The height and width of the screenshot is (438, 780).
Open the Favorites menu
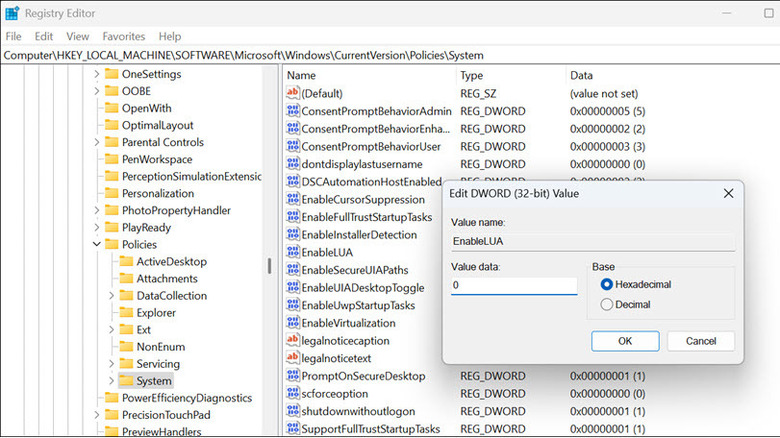[123, 36]
